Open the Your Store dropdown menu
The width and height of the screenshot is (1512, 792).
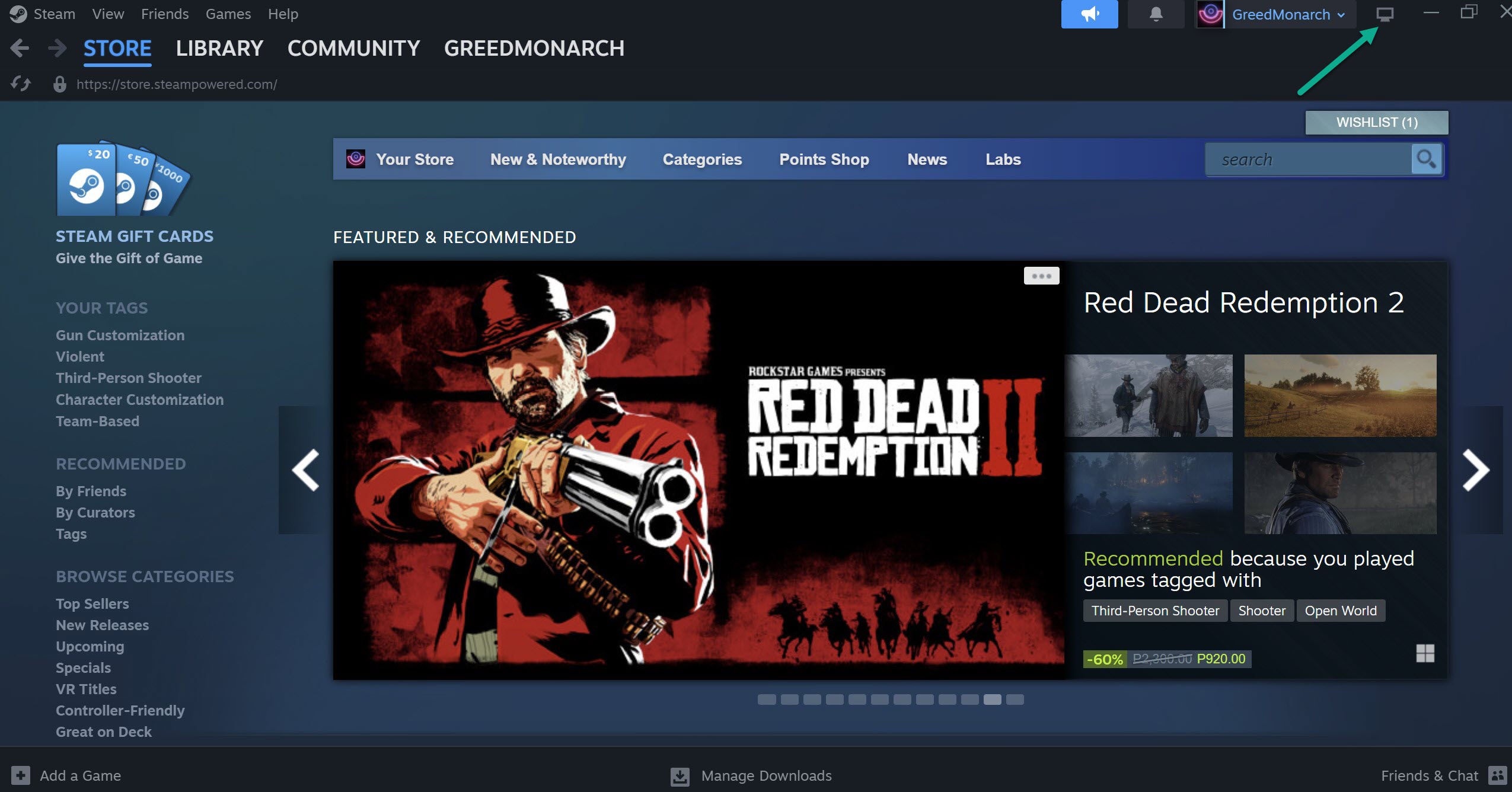coord(414,159)
